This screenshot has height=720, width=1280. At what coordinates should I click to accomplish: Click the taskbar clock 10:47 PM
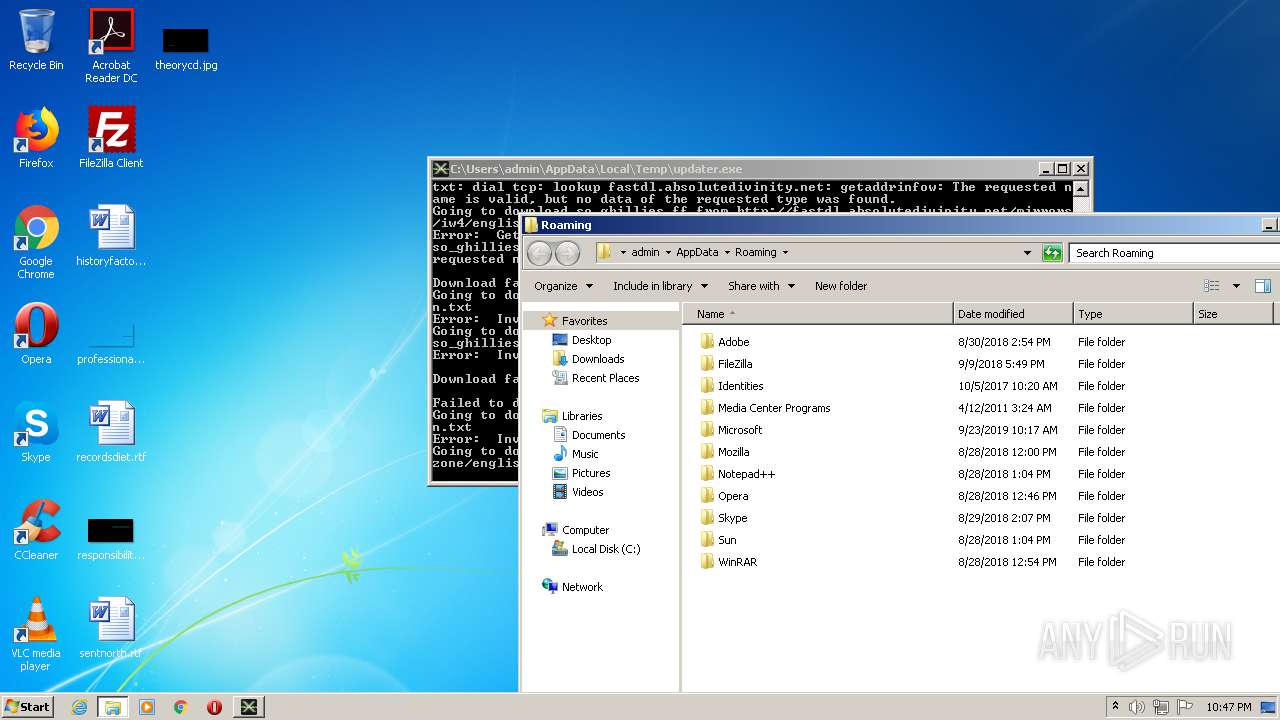[x=1228, y=707]
